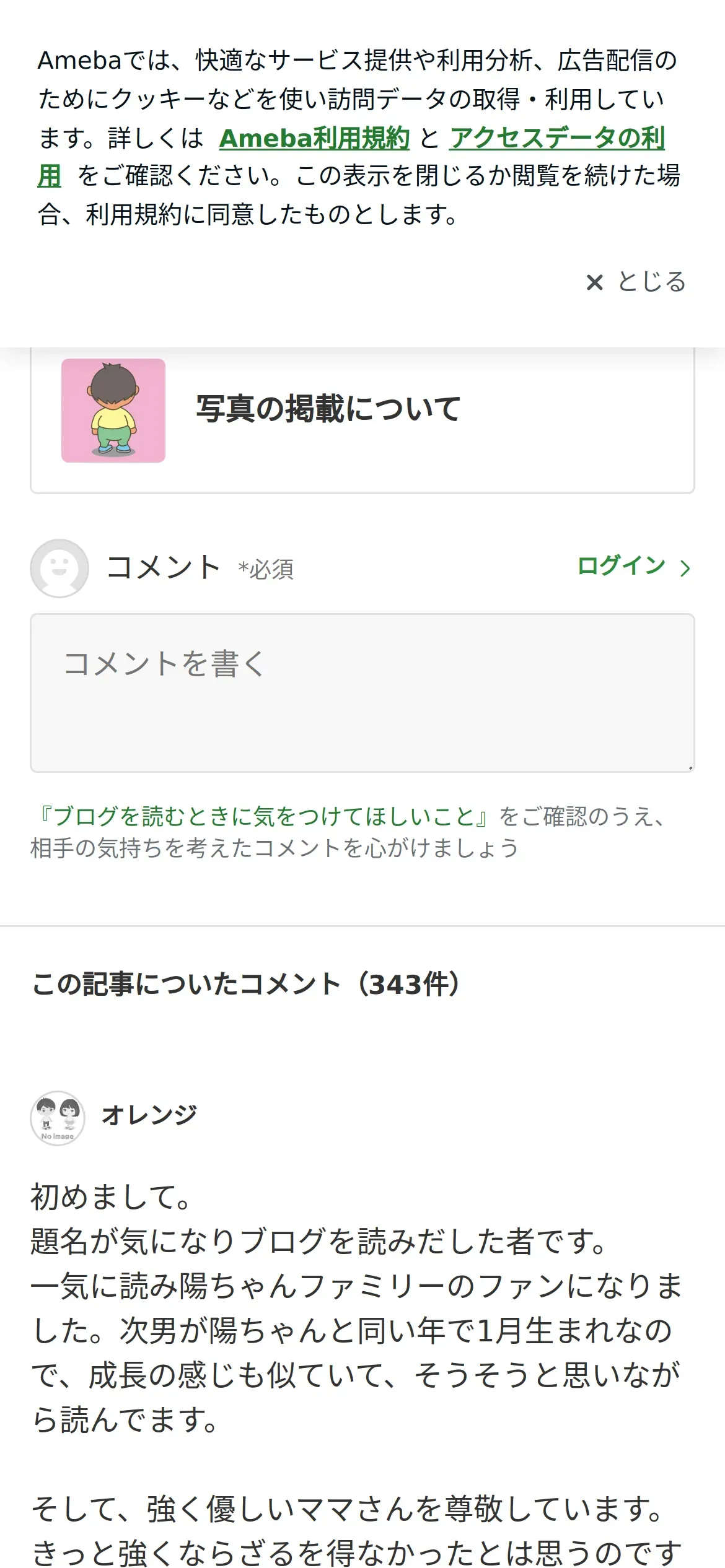Click オレンジ's No image avatar icon
This screenshot has width=725, height=1568.
coord(58,1118)
